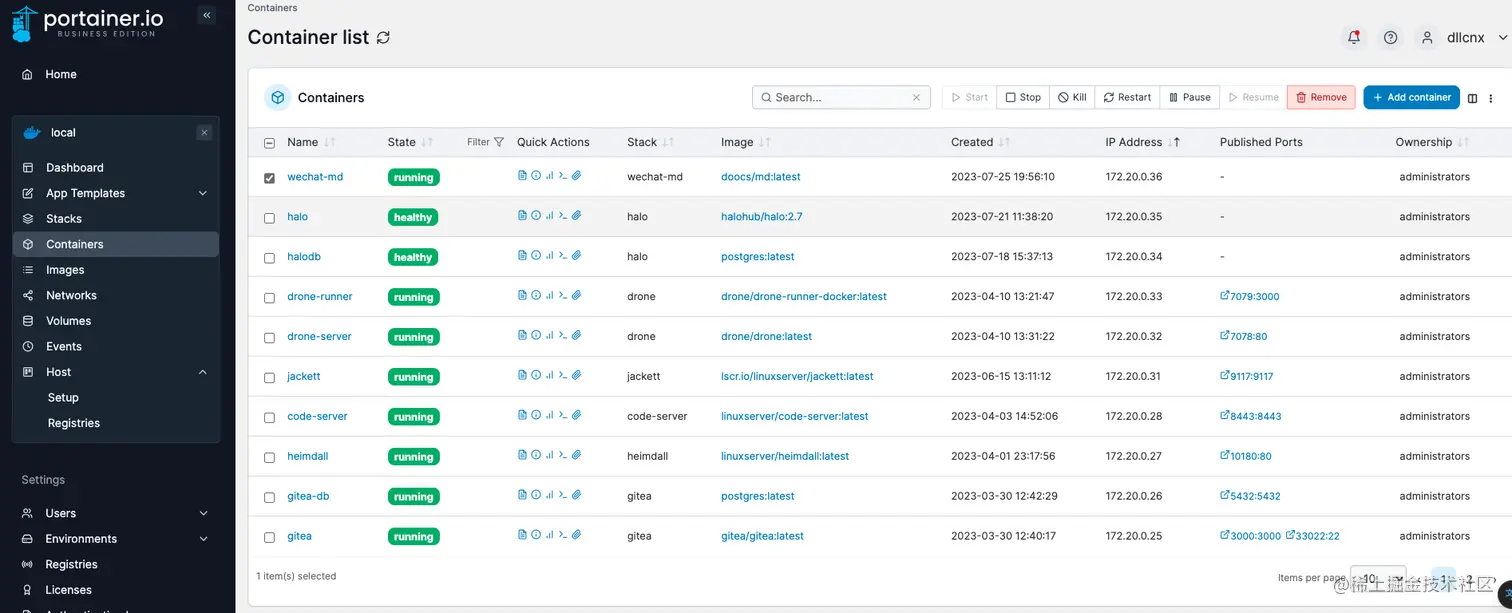Open logs for wechat-md container
1512x613 pixels.
tap(522, 175)
